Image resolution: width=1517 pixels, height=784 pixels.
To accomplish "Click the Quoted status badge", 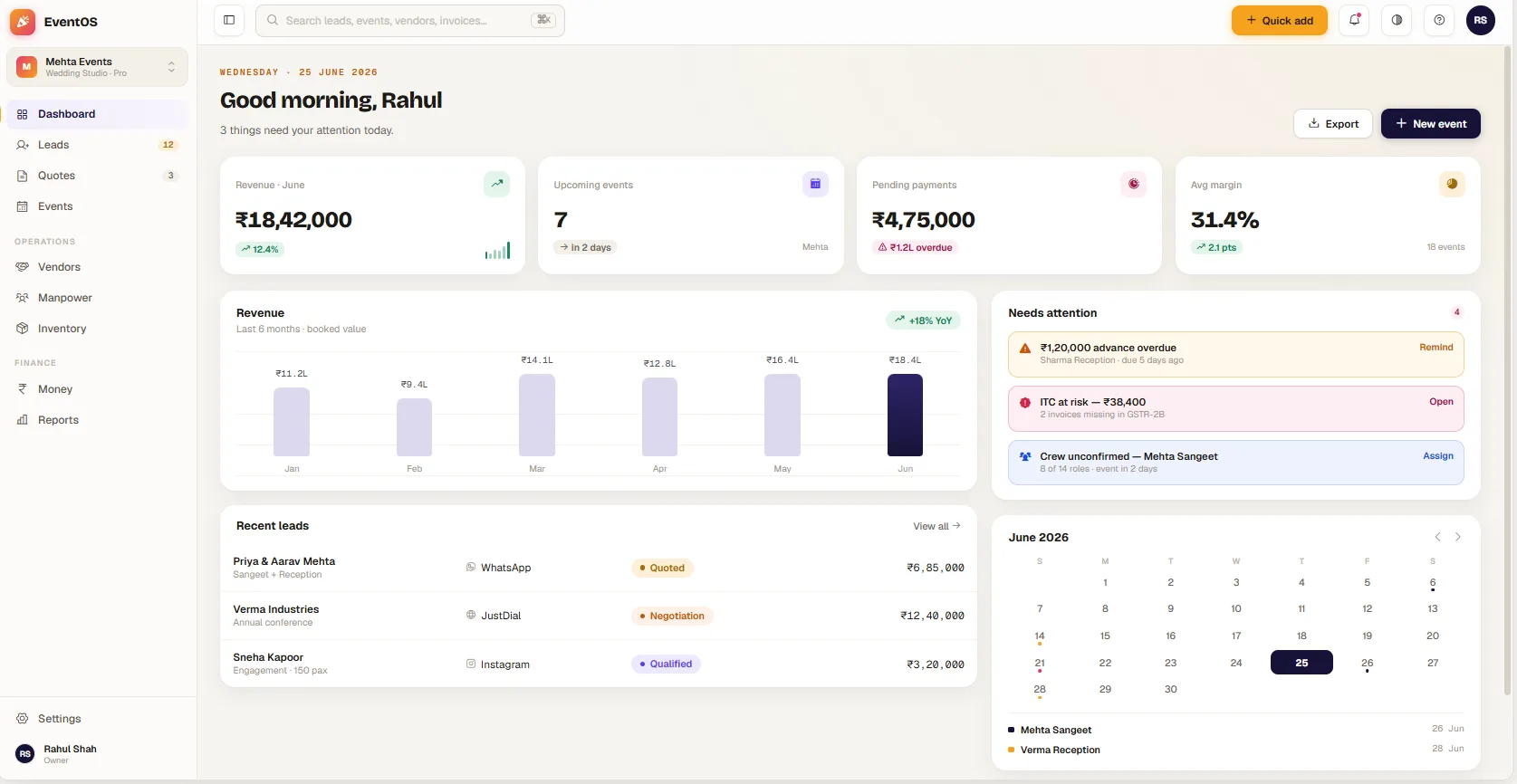I will tap(662, 568).
